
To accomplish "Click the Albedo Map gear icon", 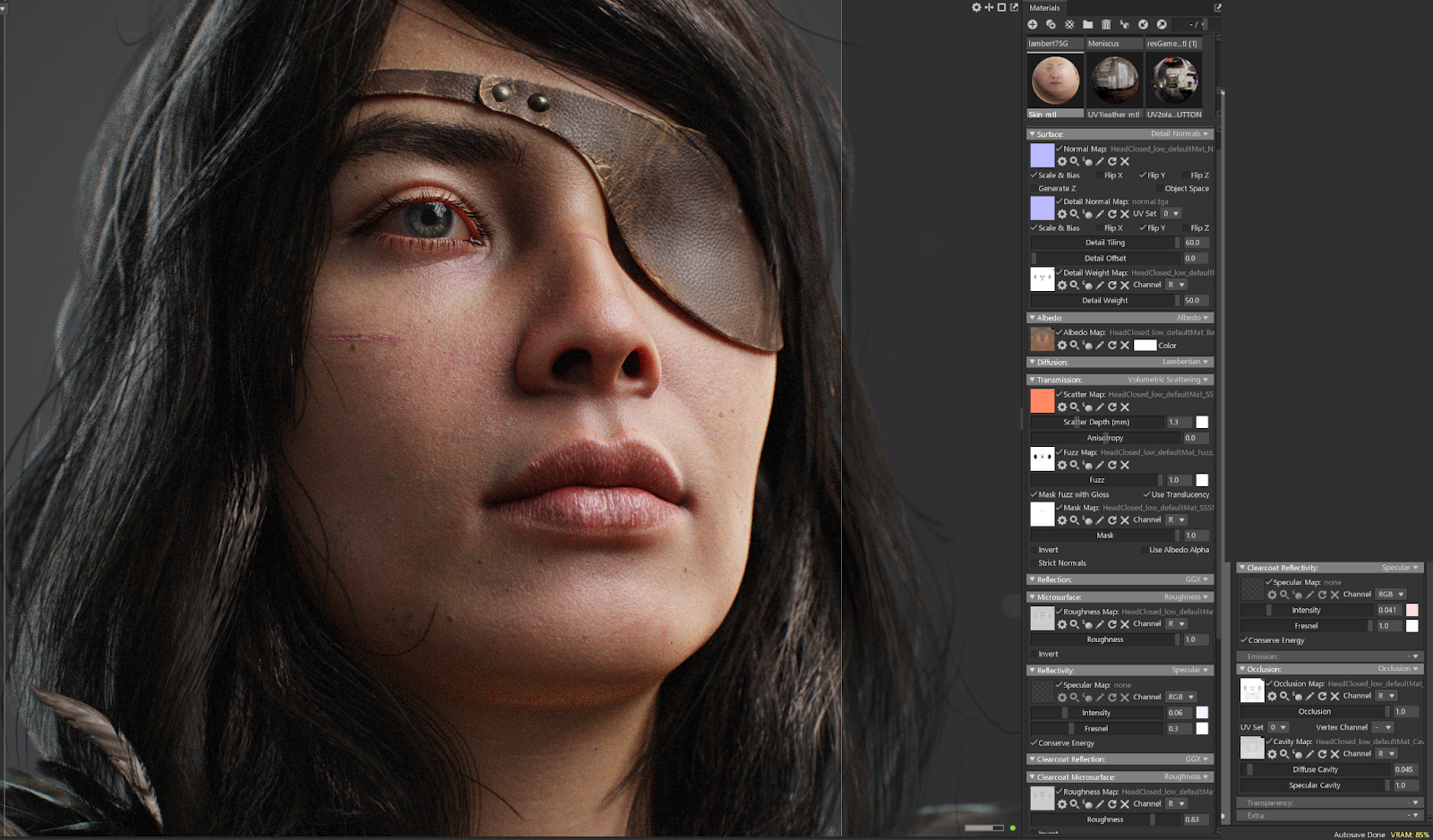I will coord(1062,346).
